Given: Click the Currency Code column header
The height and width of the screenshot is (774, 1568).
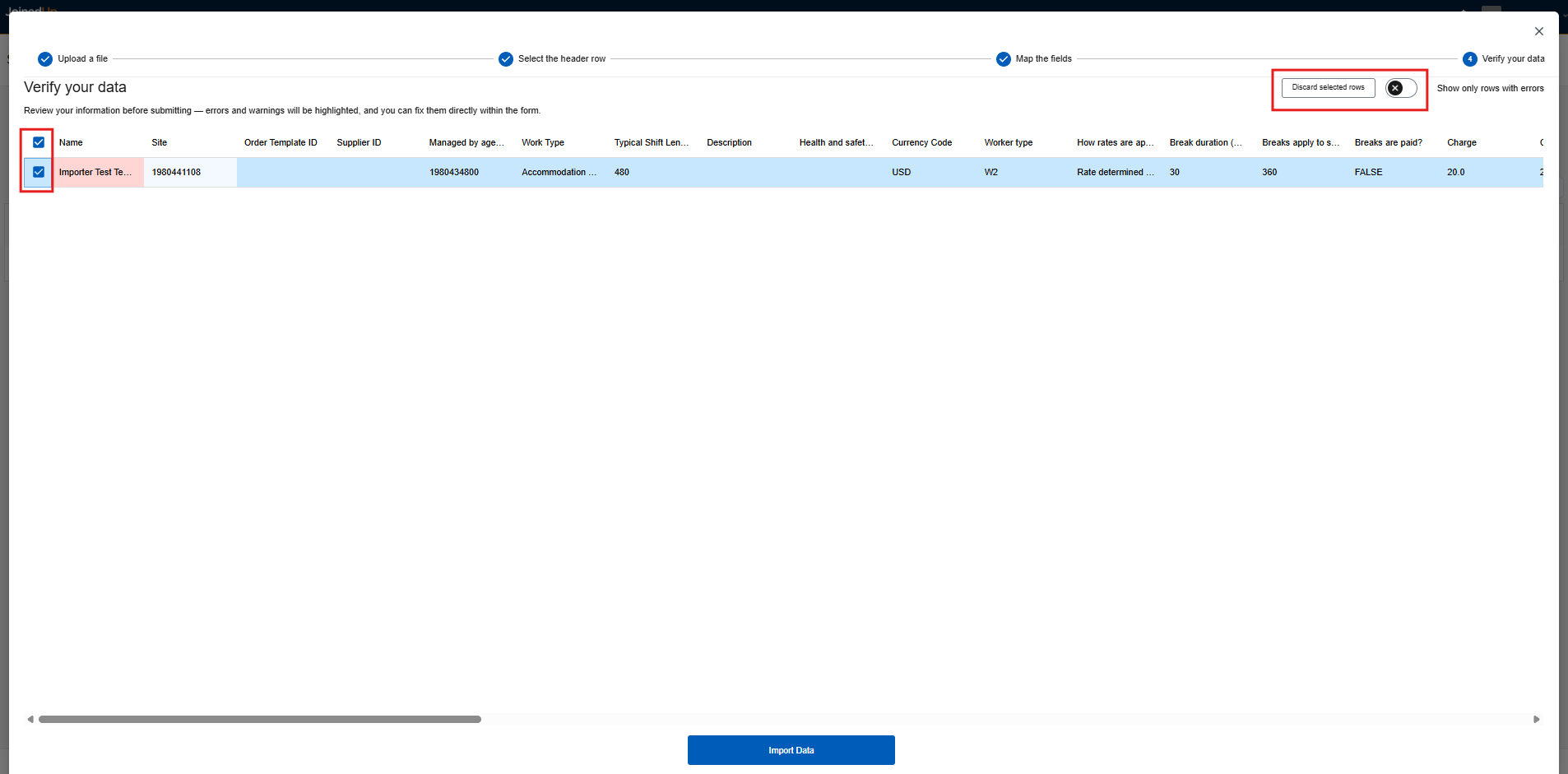Looking at the screenshot, I should [x=921, y=143].
